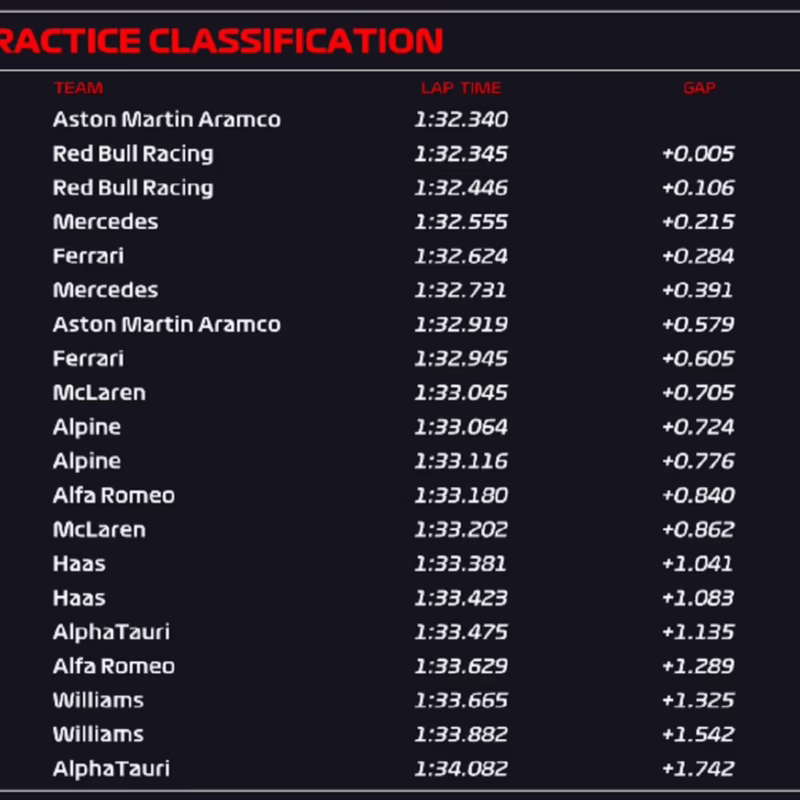Click the Williams name beside lap 1:33.665
This screenshot has width=800, height=800.
pyautogui.click(x=98, y=700)
